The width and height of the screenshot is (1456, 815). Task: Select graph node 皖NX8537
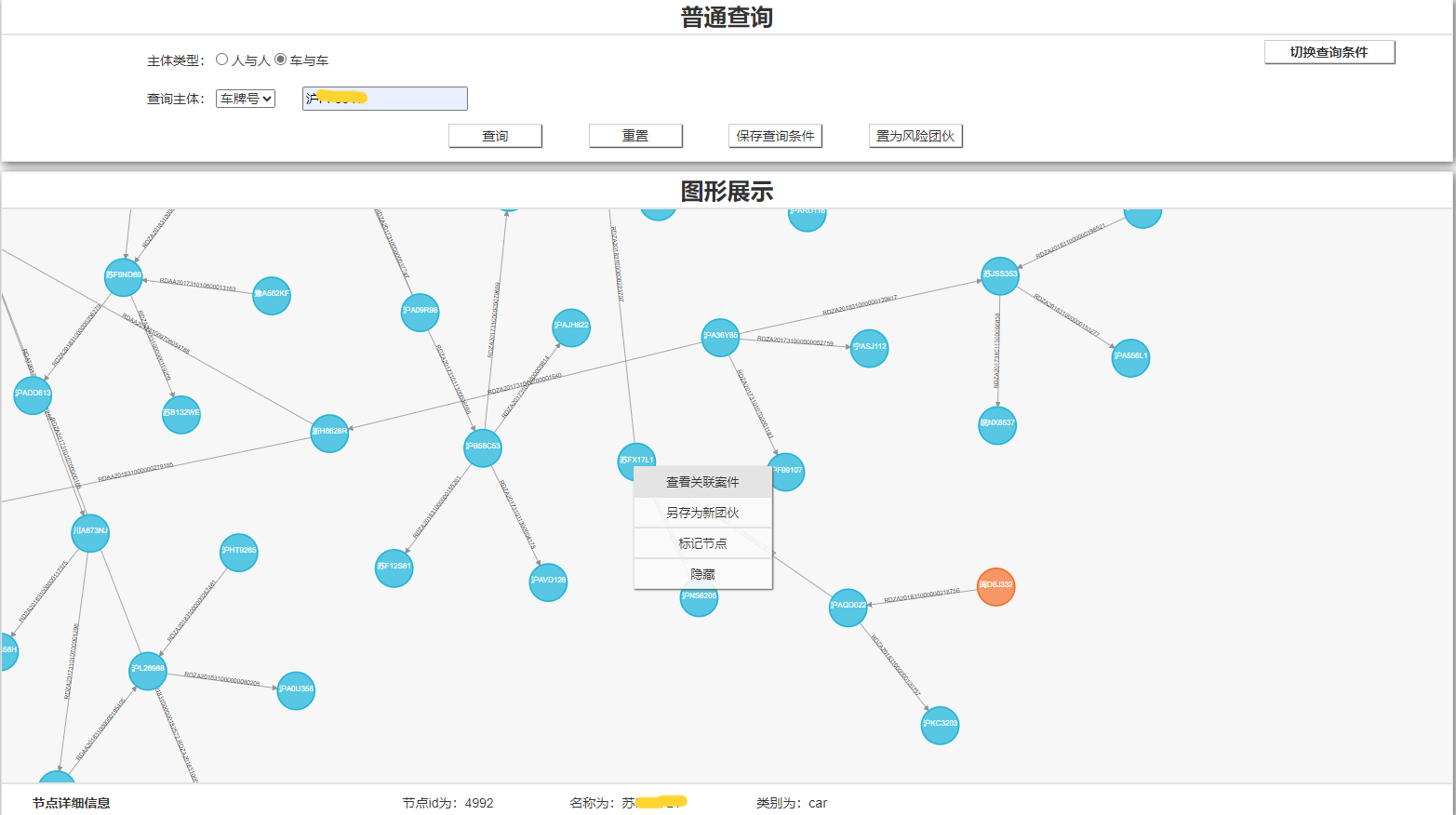[x=997, y=424]
